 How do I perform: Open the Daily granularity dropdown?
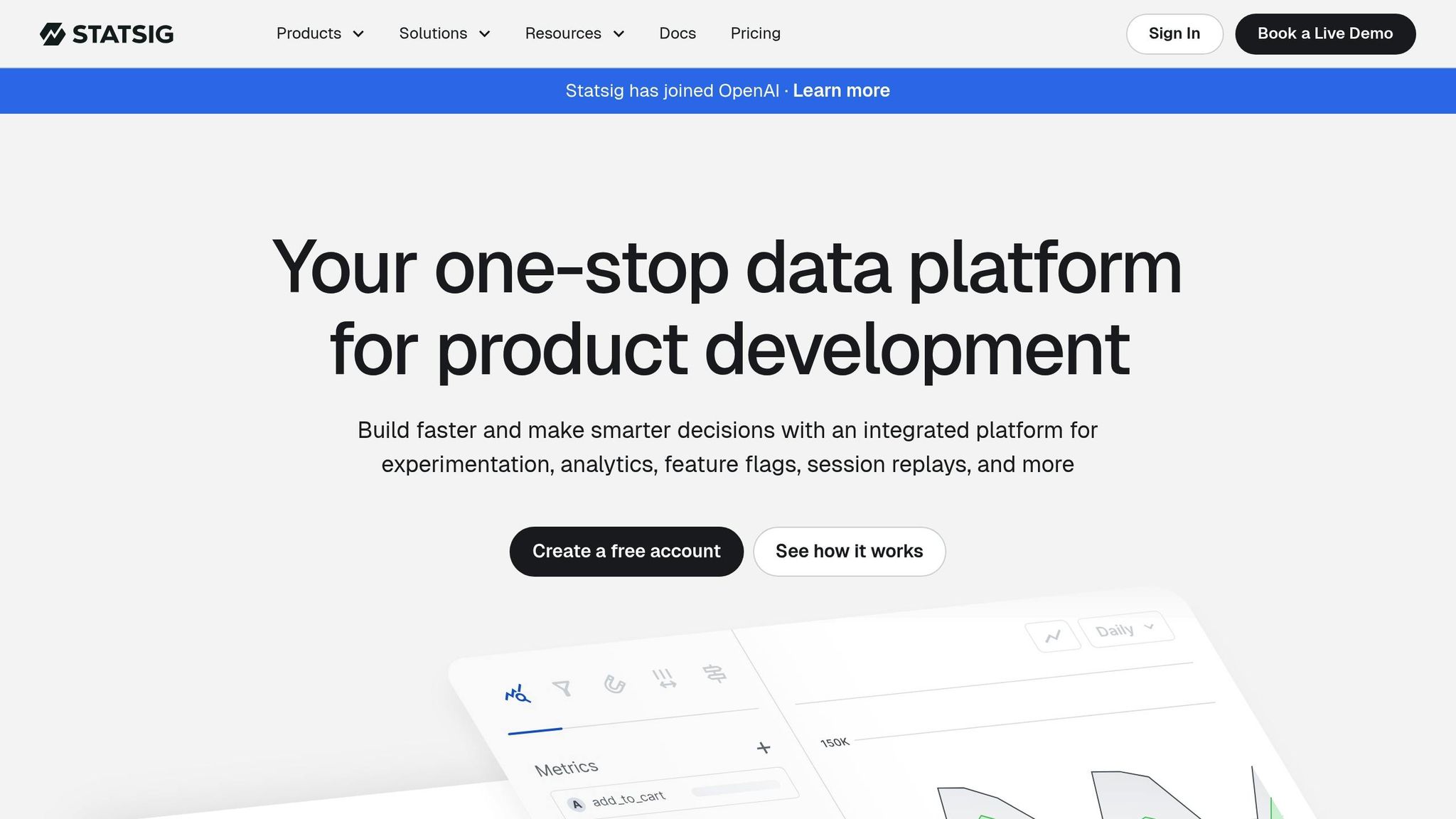1125,630
